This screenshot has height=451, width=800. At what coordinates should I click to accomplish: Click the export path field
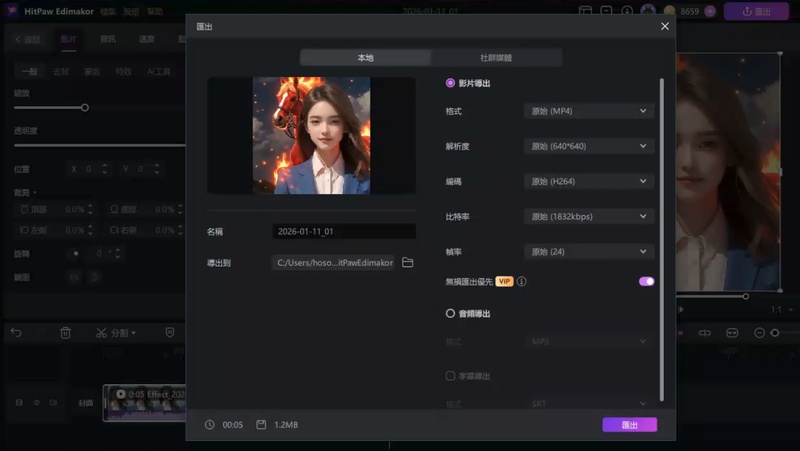point(333,263)
